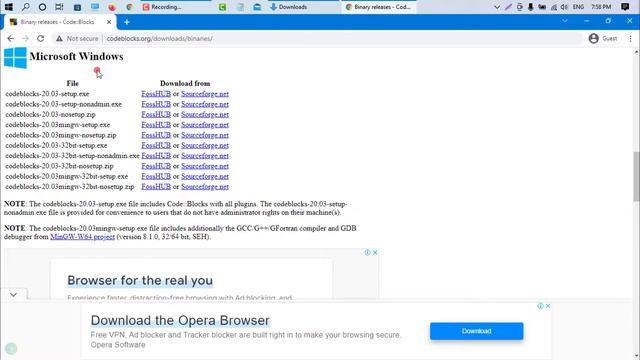Screen dimensions: 640x360
Task: Close the Binary releases browser tab
Action: 109,22
